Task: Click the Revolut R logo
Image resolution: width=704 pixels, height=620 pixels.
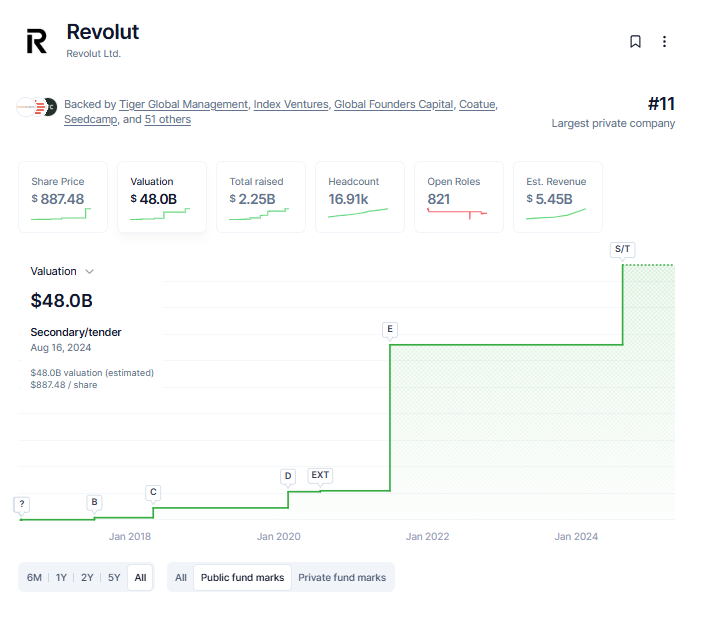Action: pos(36,41)
